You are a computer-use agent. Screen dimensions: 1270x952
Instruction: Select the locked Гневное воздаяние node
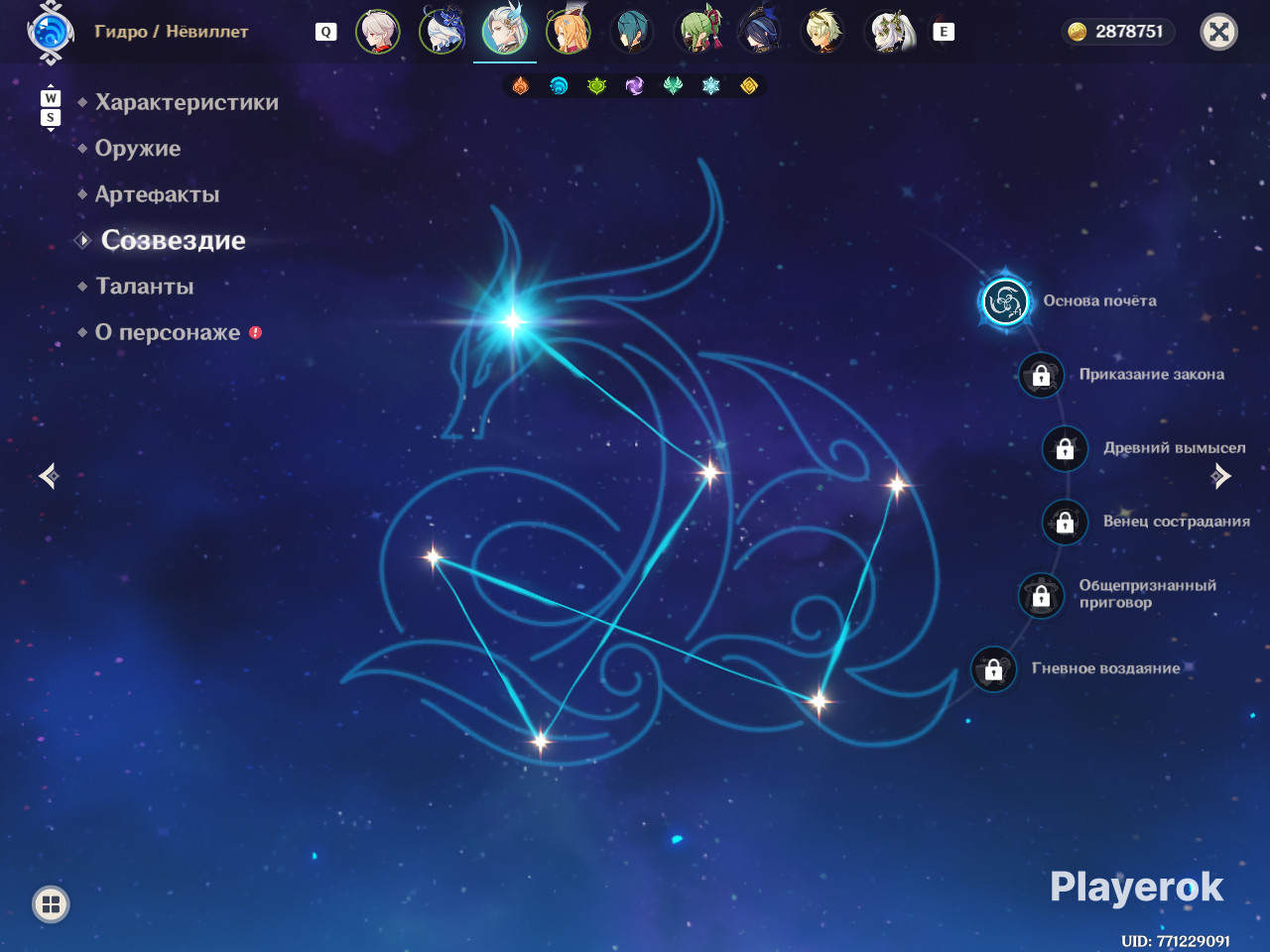point(994,670)
